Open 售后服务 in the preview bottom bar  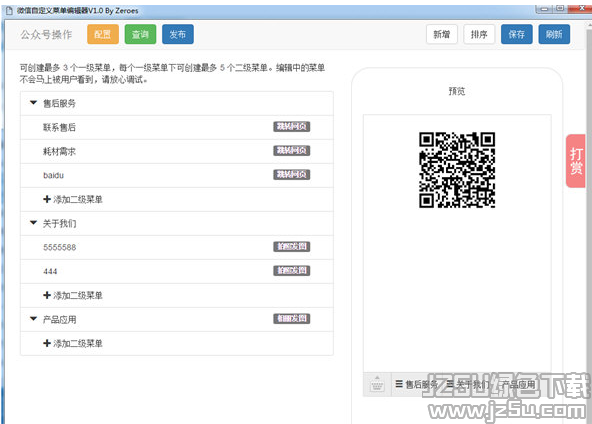[x=416, y=384]
